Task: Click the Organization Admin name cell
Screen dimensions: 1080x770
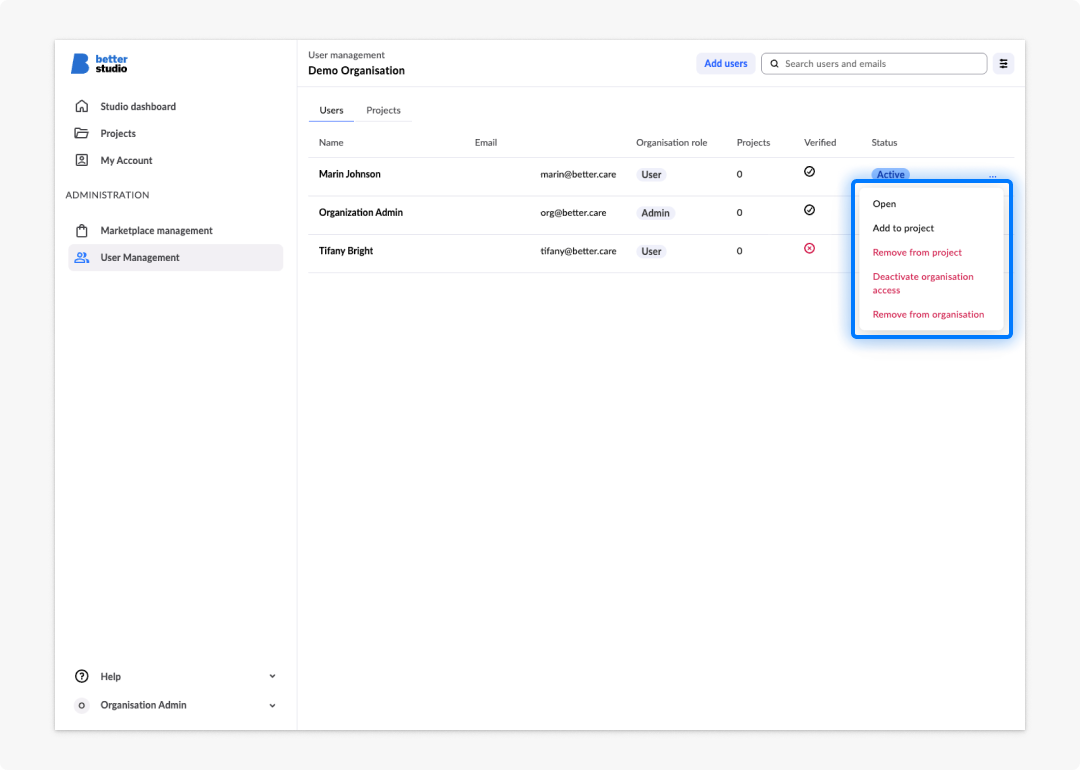Action: point(360,212)
